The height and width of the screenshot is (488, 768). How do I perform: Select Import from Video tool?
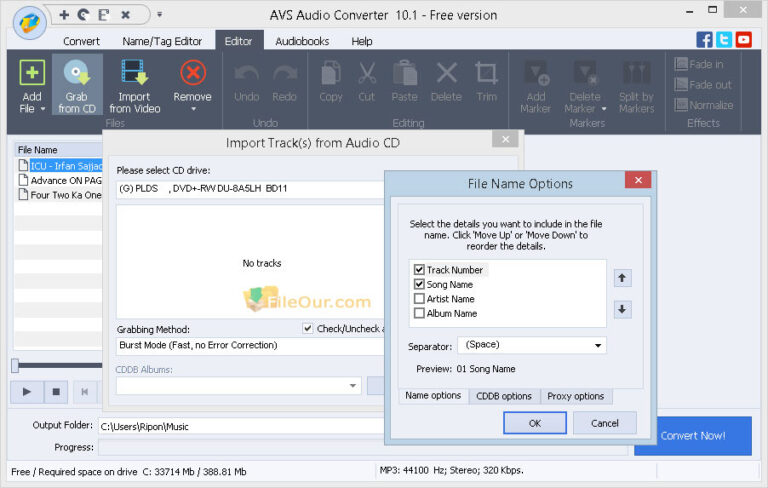click(134, 75)
